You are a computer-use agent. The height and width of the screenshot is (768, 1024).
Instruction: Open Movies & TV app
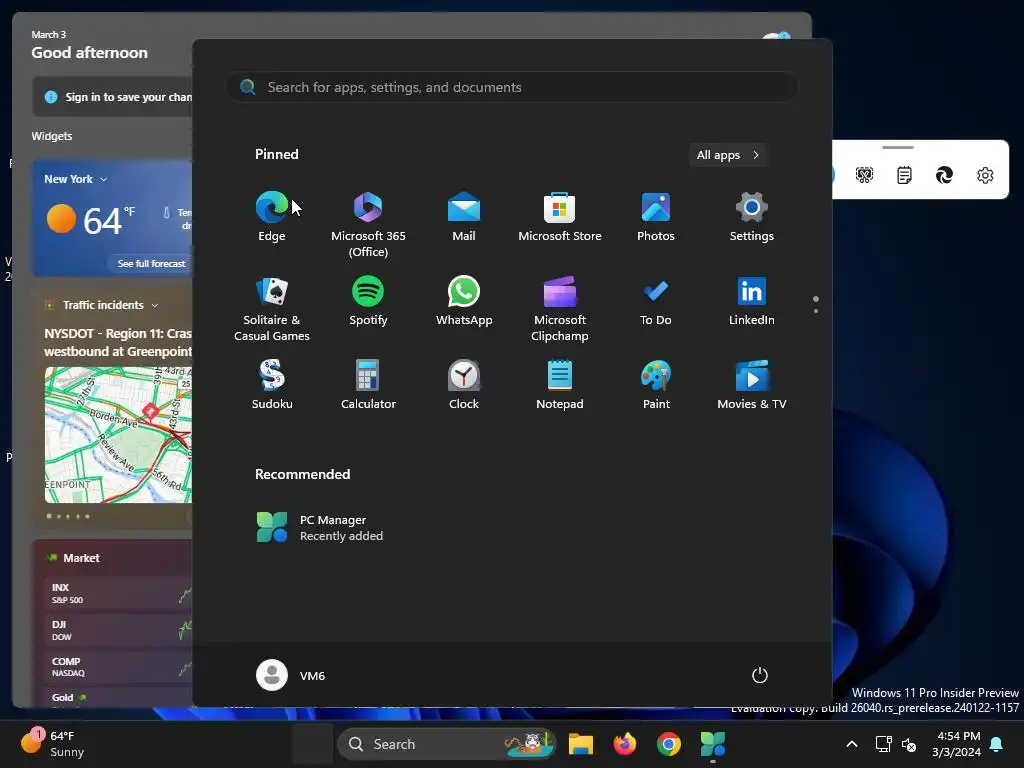[752, 385]
